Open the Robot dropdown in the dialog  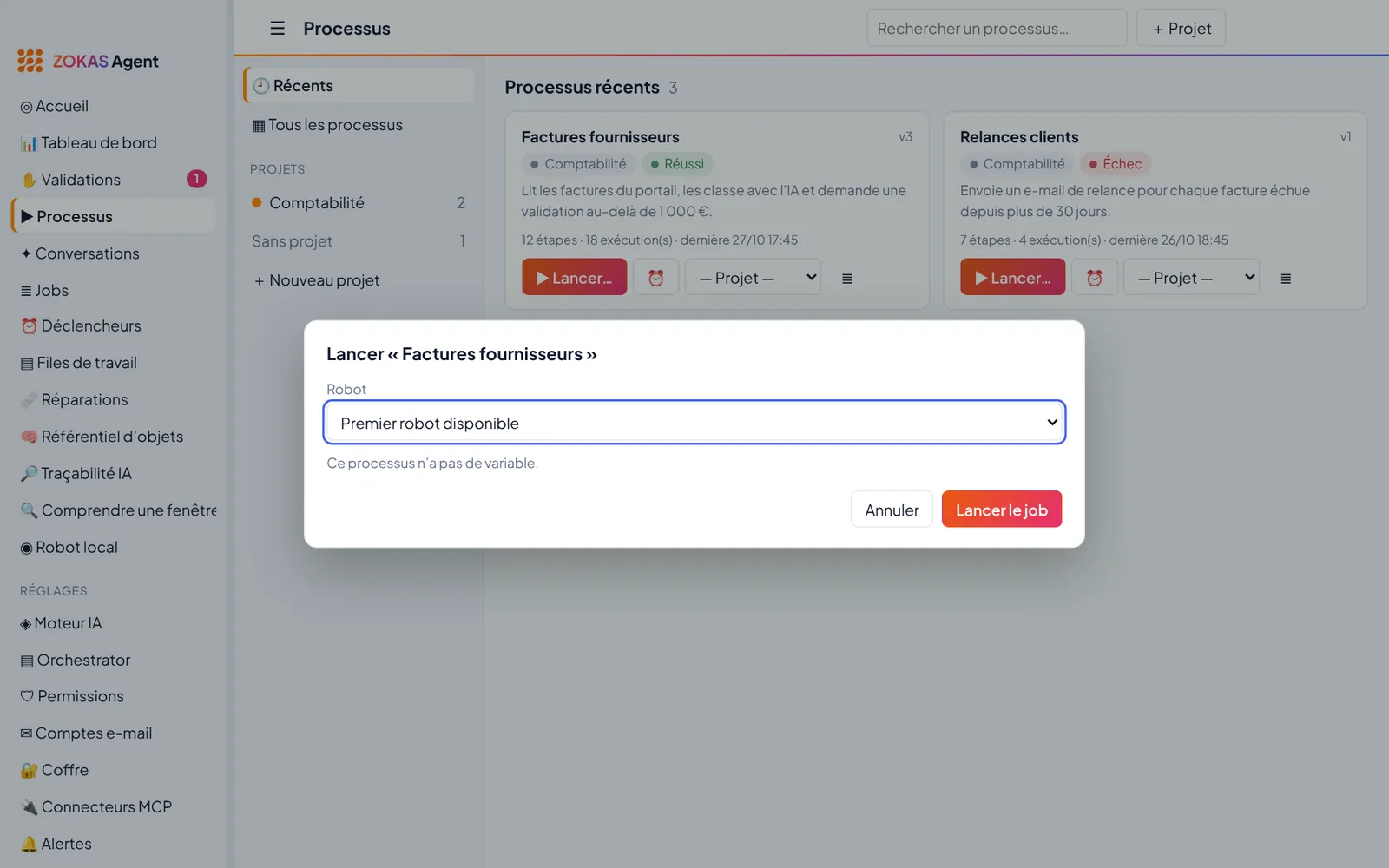point(694,423)
